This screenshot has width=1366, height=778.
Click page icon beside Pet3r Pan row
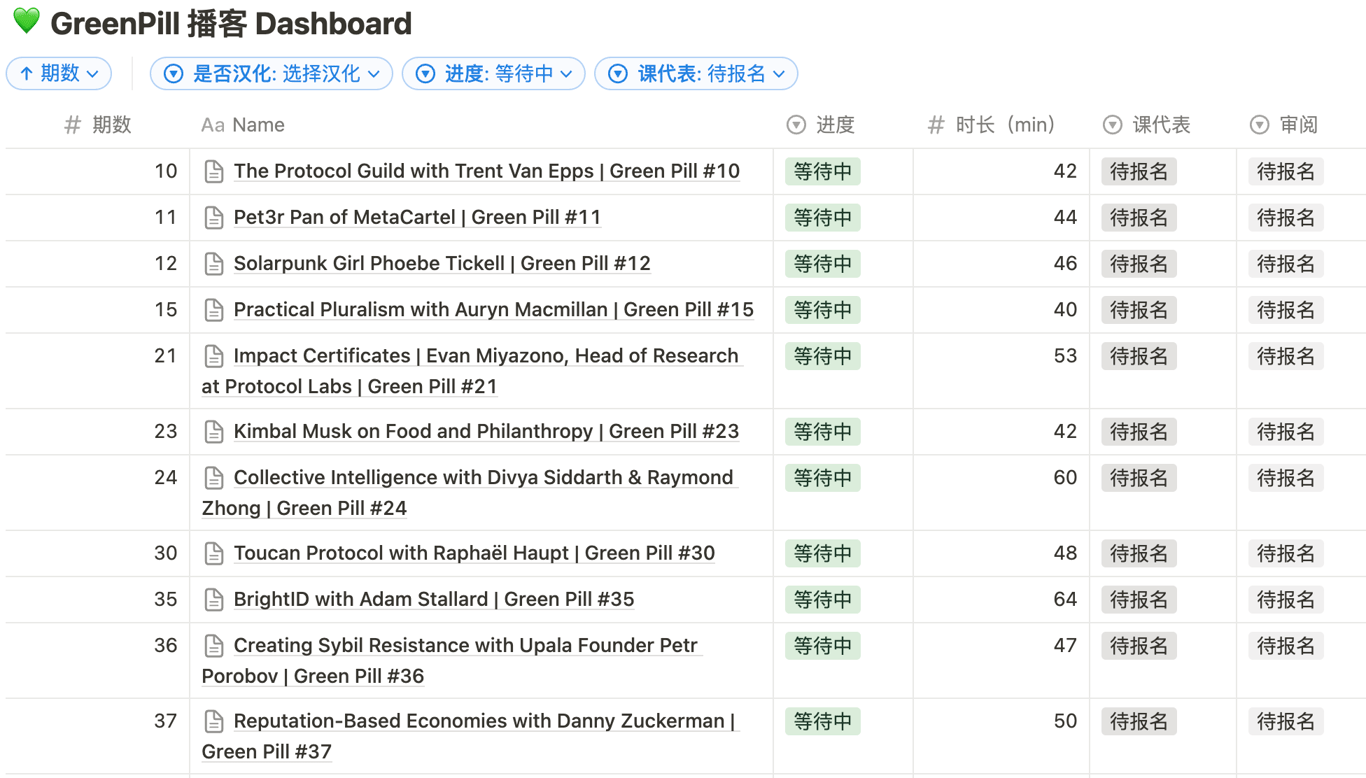click(214, 218)
